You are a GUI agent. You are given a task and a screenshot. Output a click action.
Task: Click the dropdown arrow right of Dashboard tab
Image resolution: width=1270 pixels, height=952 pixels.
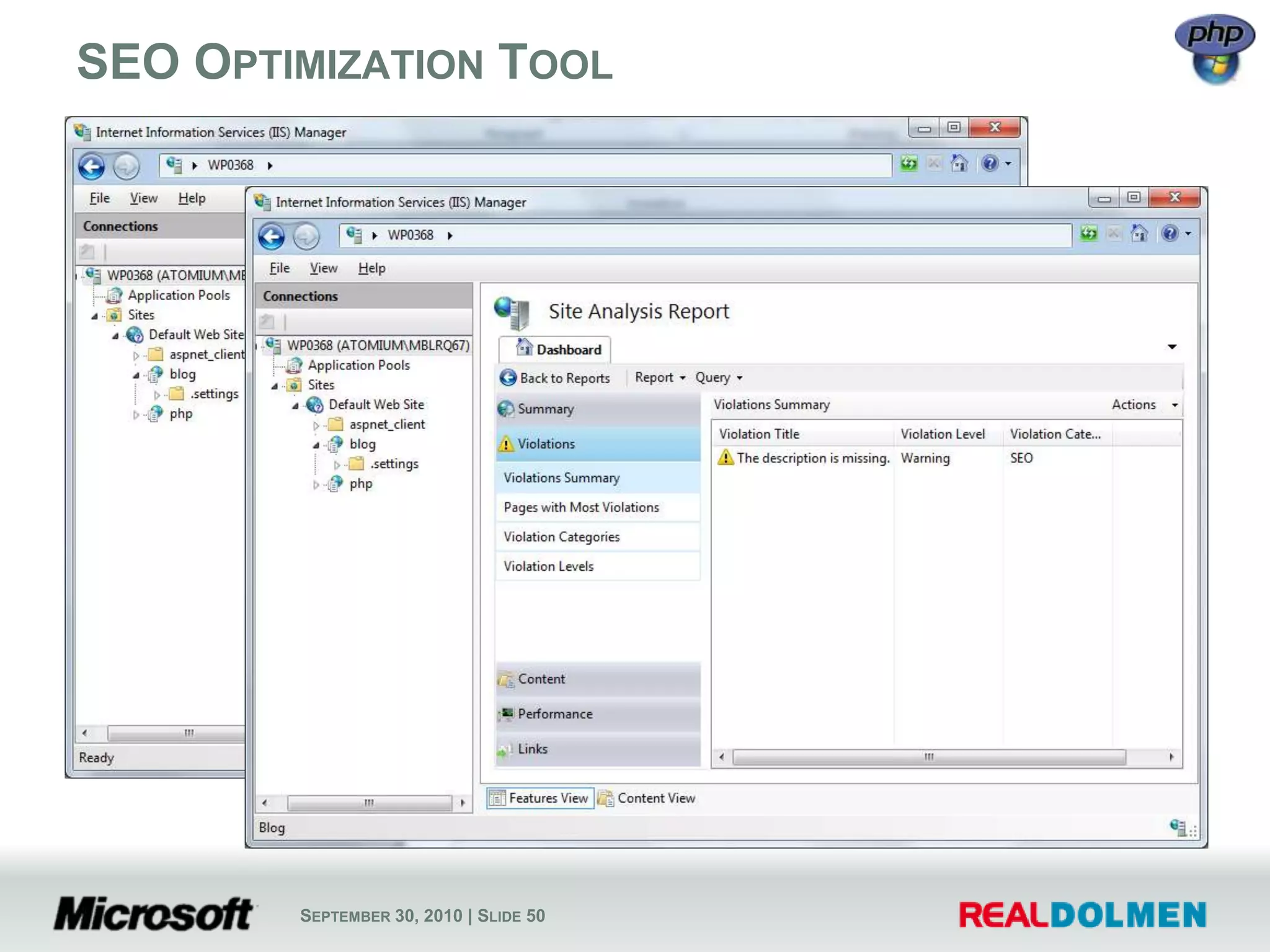1172,347
